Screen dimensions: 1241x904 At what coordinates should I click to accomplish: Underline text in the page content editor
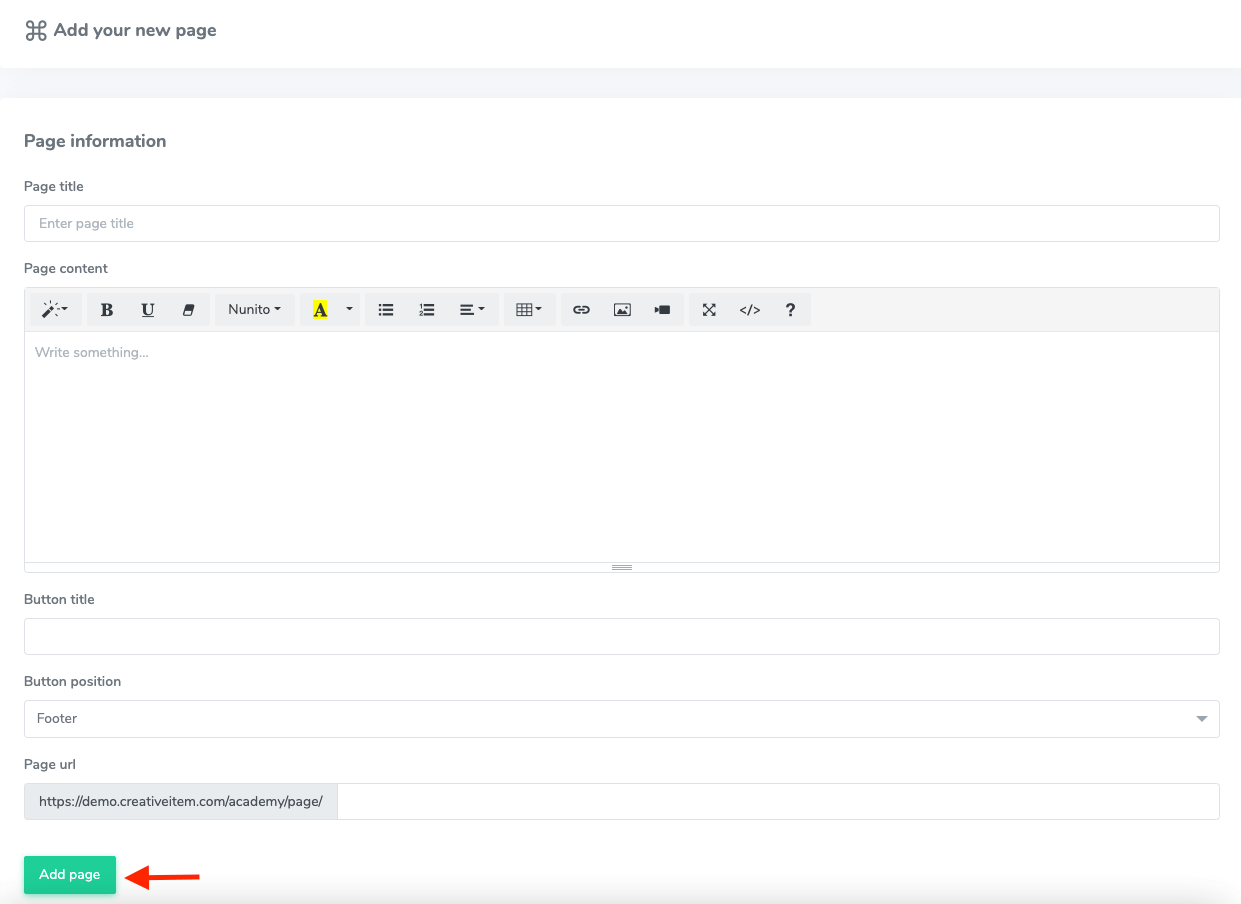tap(147, 309)
